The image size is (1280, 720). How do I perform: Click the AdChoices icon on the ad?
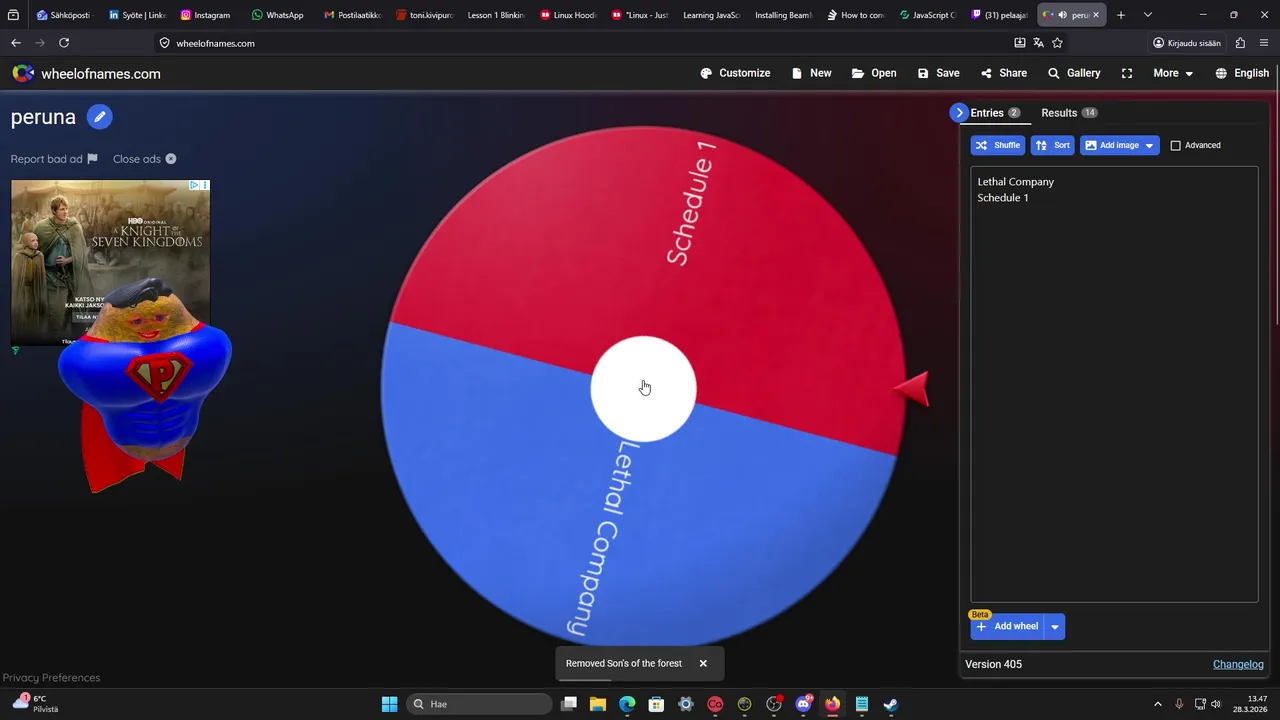[x=195, y=185]
